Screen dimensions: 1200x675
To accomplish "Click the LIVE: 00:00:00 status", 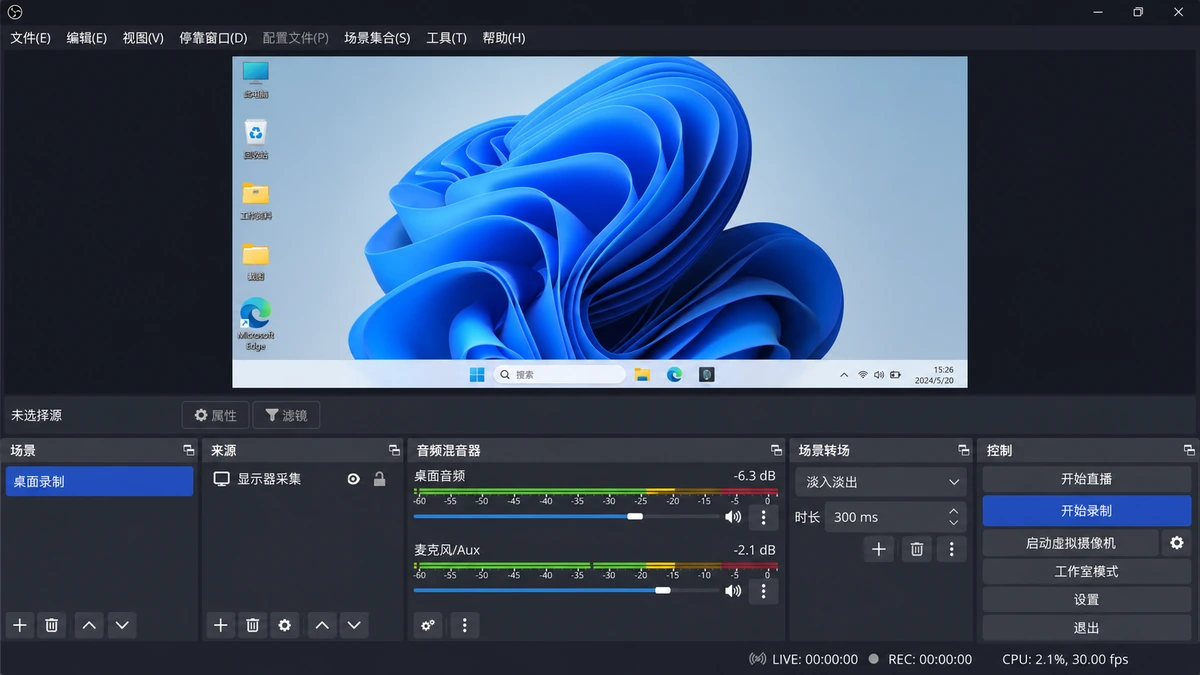I will point(815,659).
